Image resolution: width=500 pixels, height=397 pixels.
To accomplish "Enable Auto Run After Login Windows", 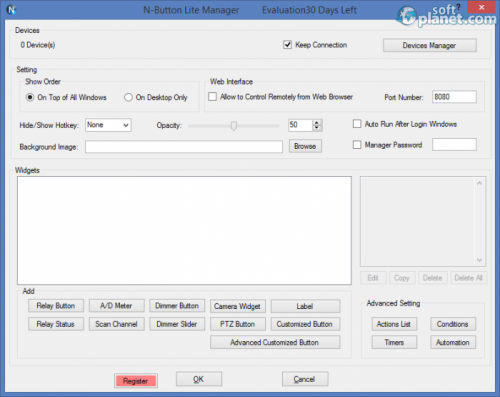I will point(357,124).
